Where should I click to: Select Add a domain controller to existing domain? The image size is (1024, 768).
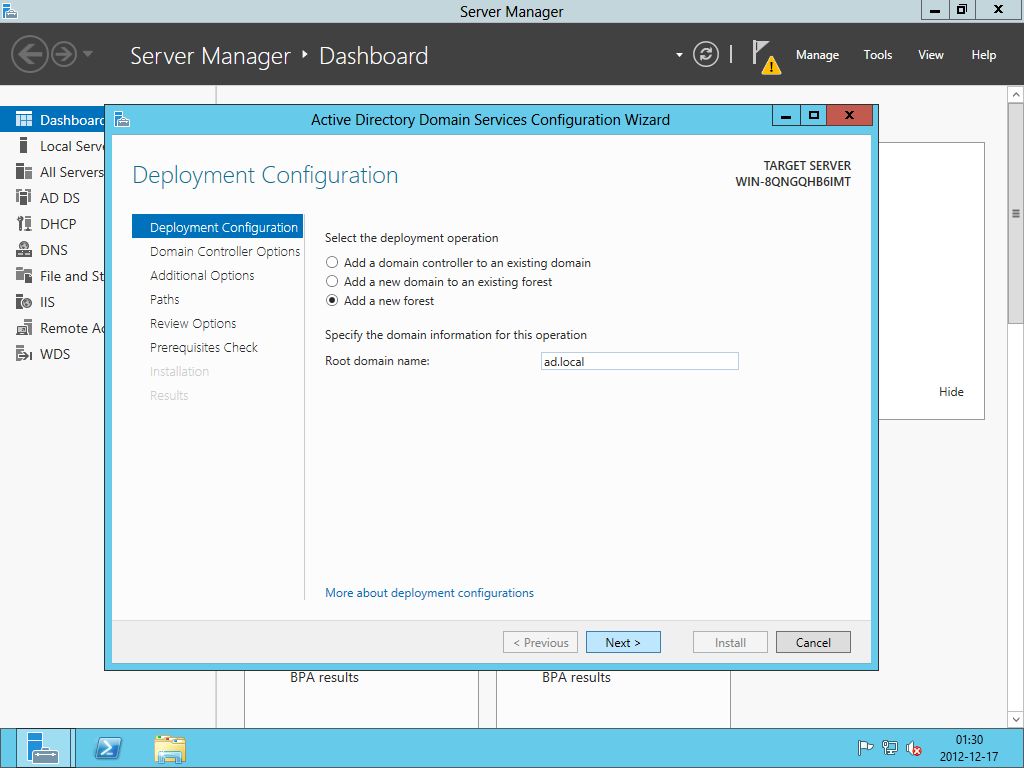332,263
